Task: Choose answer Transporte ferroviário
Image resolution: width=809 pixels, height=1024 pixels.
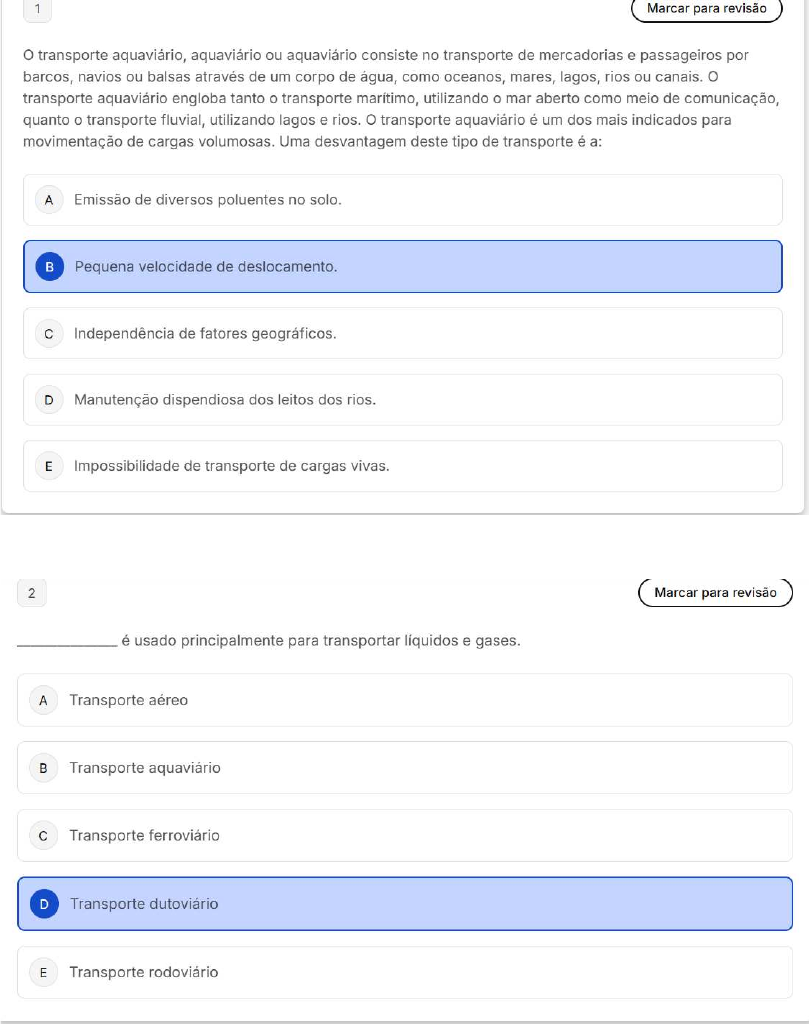Action: [x=405, y=835]
